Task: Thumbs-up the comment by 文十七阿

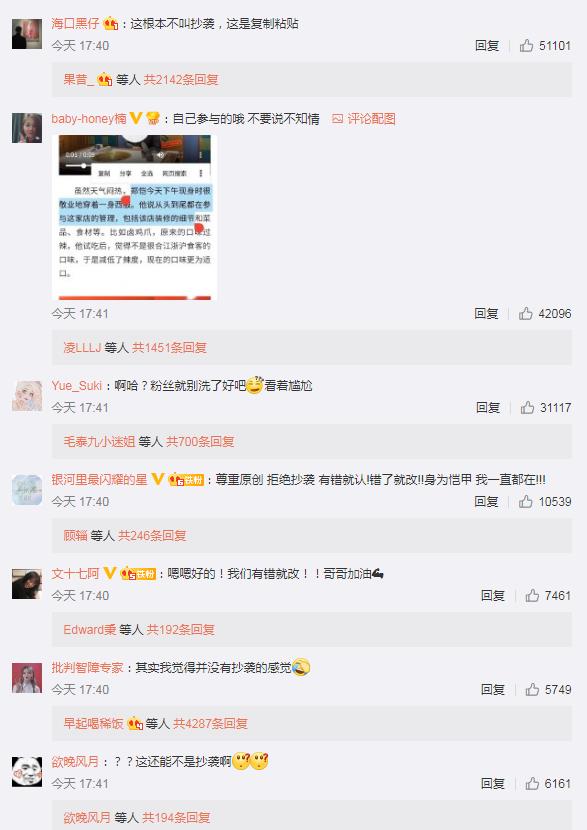Action: click(532, 596)
